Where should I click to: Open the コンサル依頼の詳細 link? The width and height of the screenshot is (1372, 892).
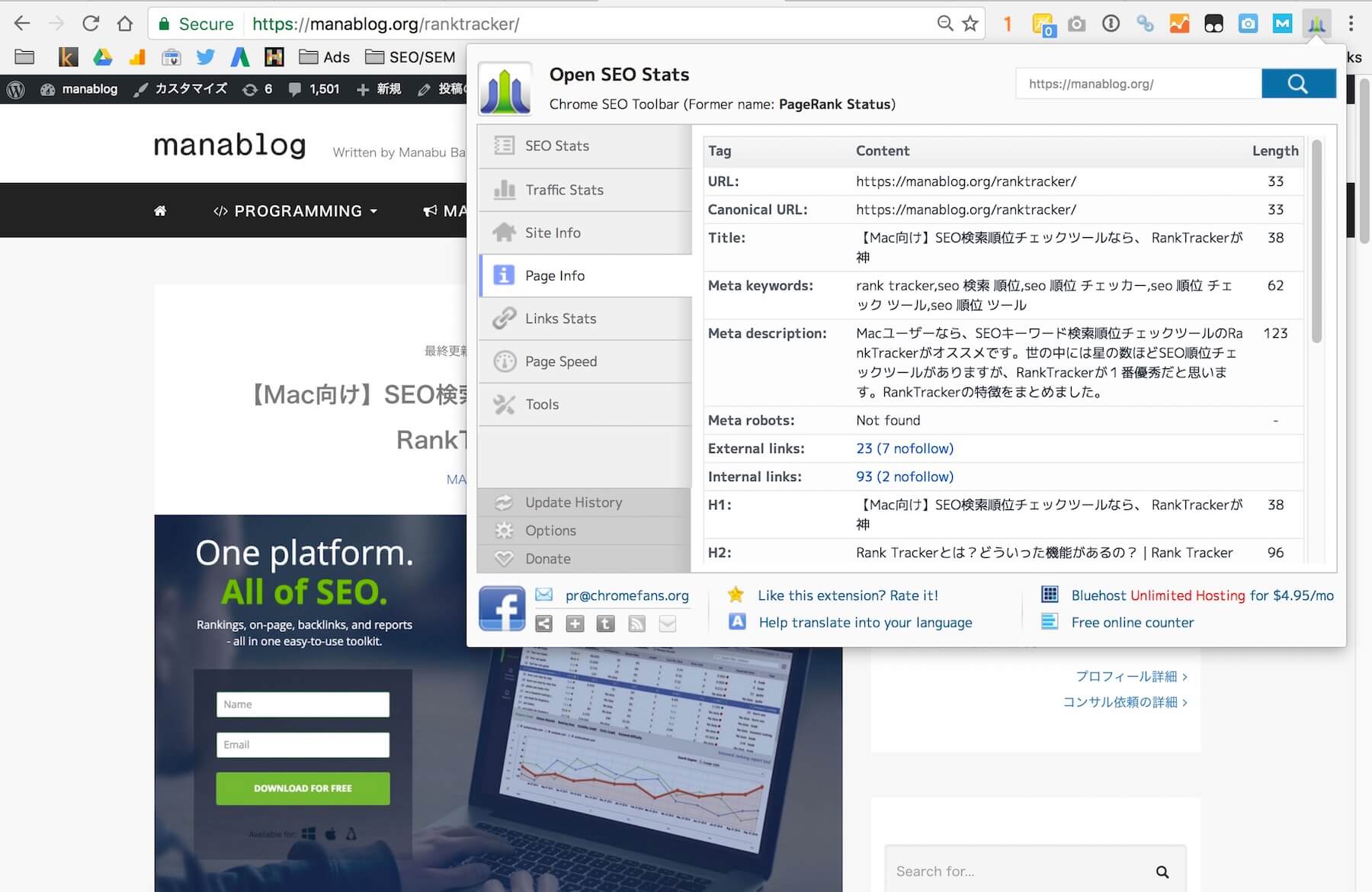pyautogui.click(x=1125, y=702)
